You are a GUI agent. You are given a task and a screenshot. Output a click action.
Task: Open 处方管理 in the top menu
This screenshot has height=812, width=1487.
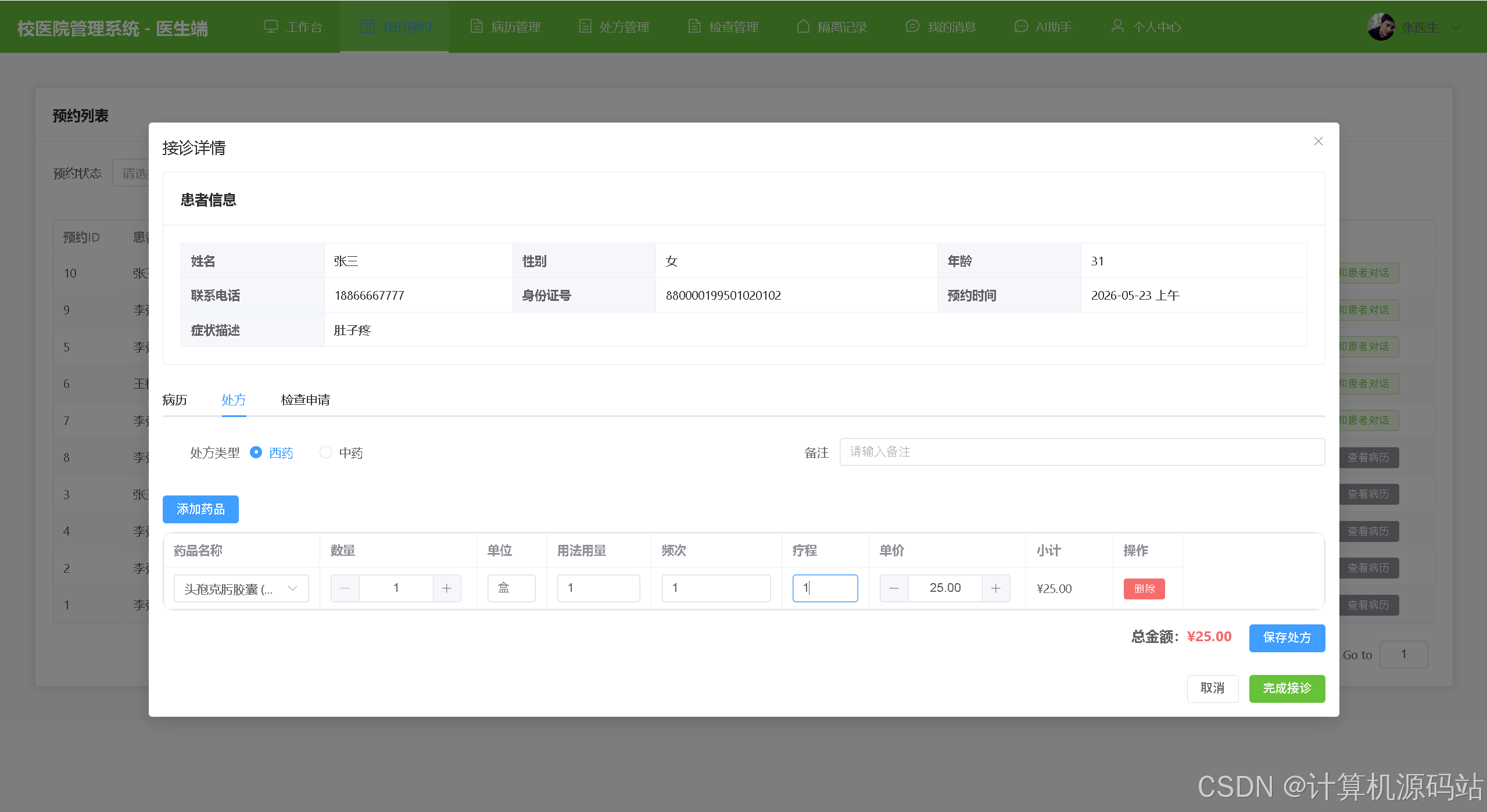tap(614, 27)
